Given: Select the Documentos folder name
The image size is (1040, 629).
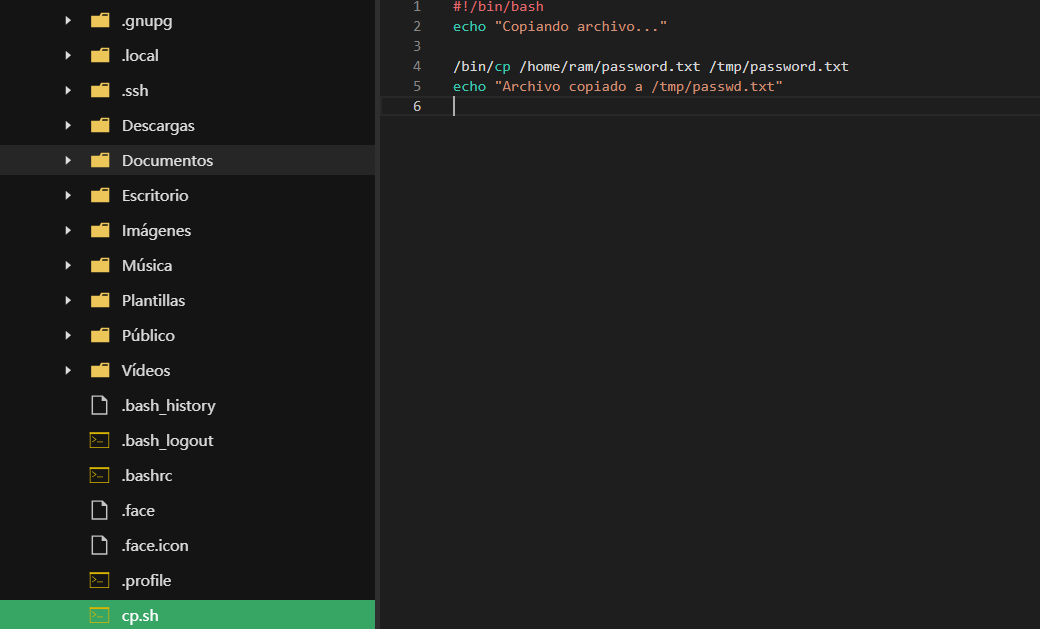Looking at the screenshot, I should coord(167,161).
